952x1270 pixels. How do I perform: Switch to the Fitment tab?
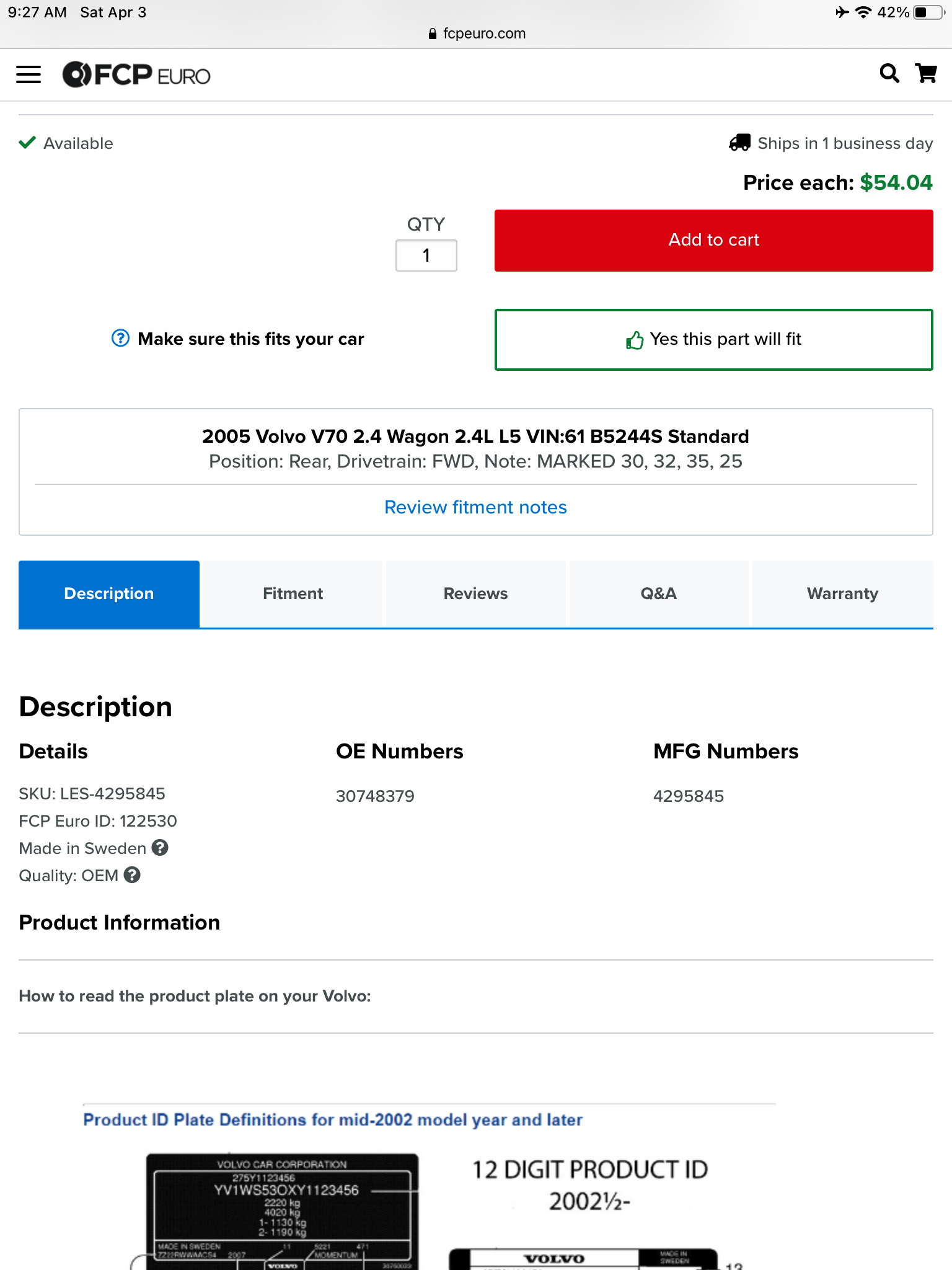[293, 593]
